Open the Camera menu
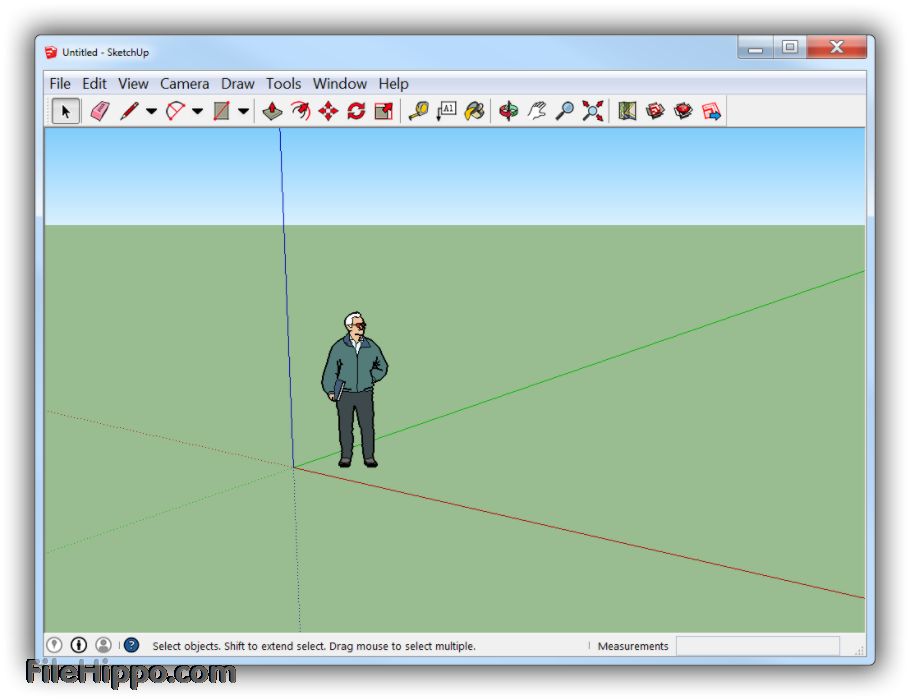910x700 pixels. (x=185, y=84)
